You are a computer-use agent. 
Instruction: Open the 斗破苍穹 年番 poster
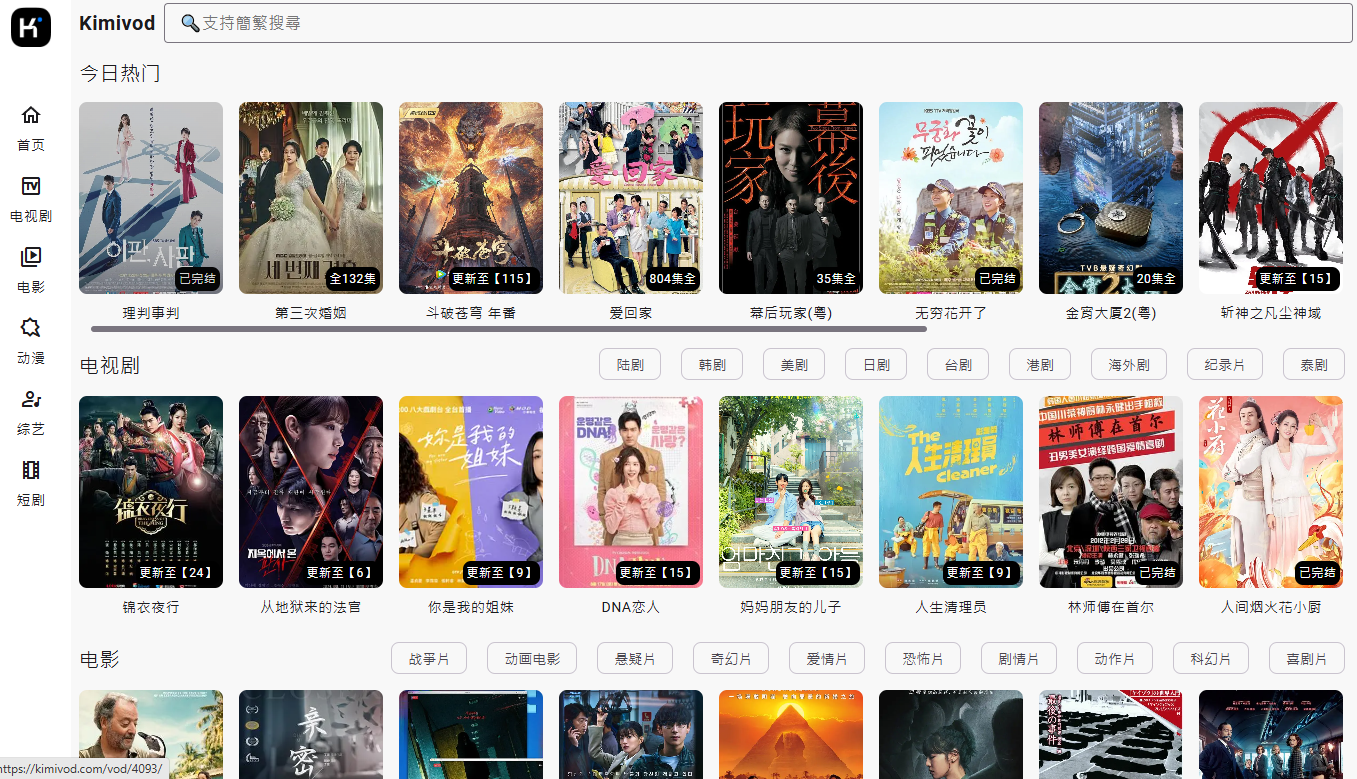pos(471,198)
